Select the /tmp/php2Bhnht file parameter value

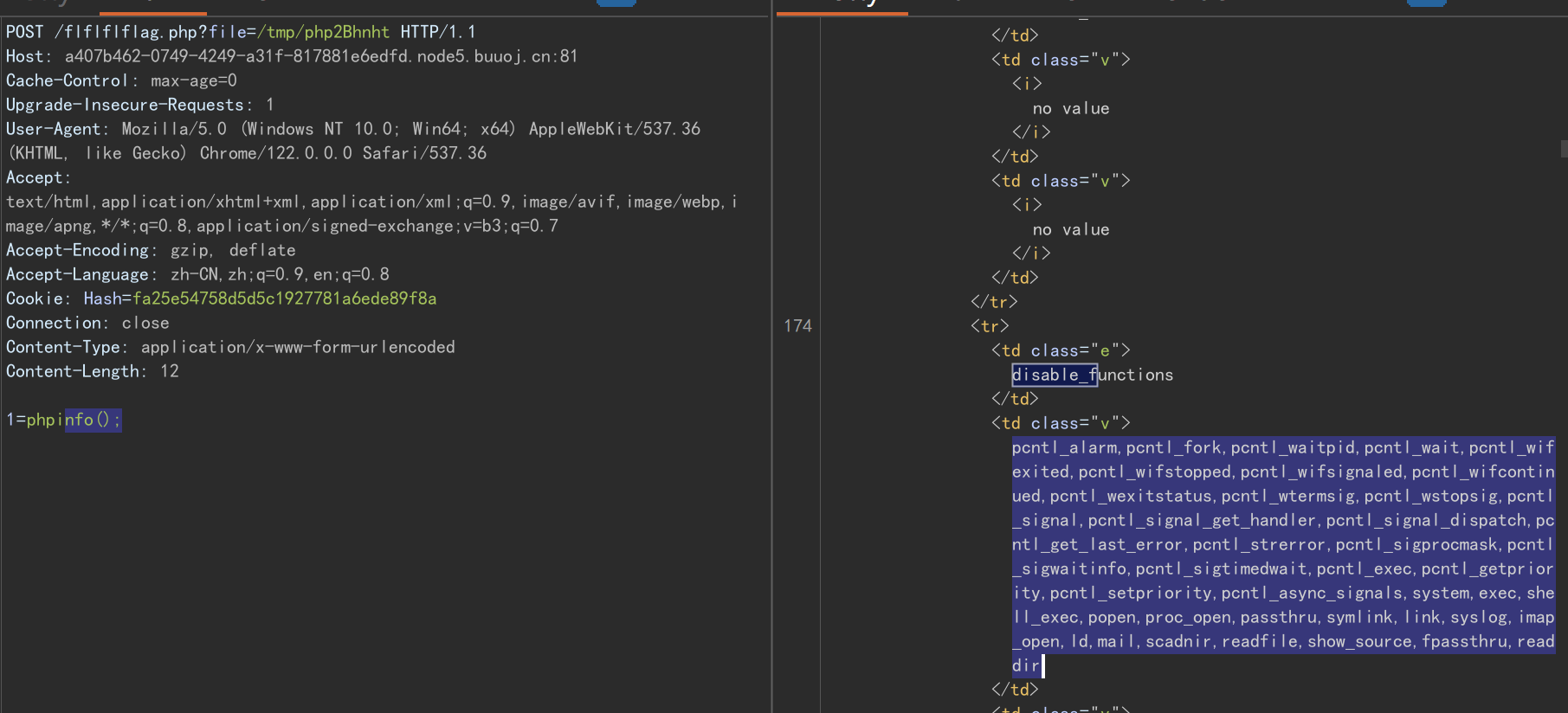tap(324, 32)
